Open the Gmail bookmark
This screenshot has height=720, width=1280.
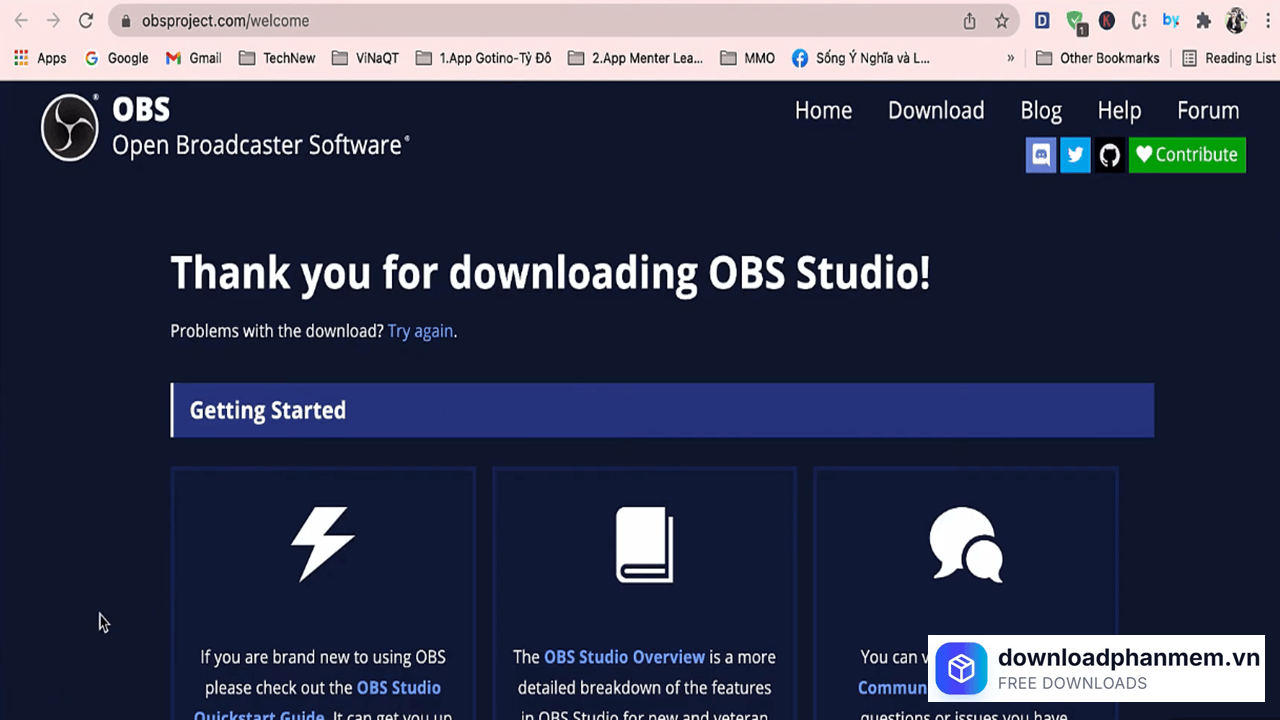tap(193, 58)
